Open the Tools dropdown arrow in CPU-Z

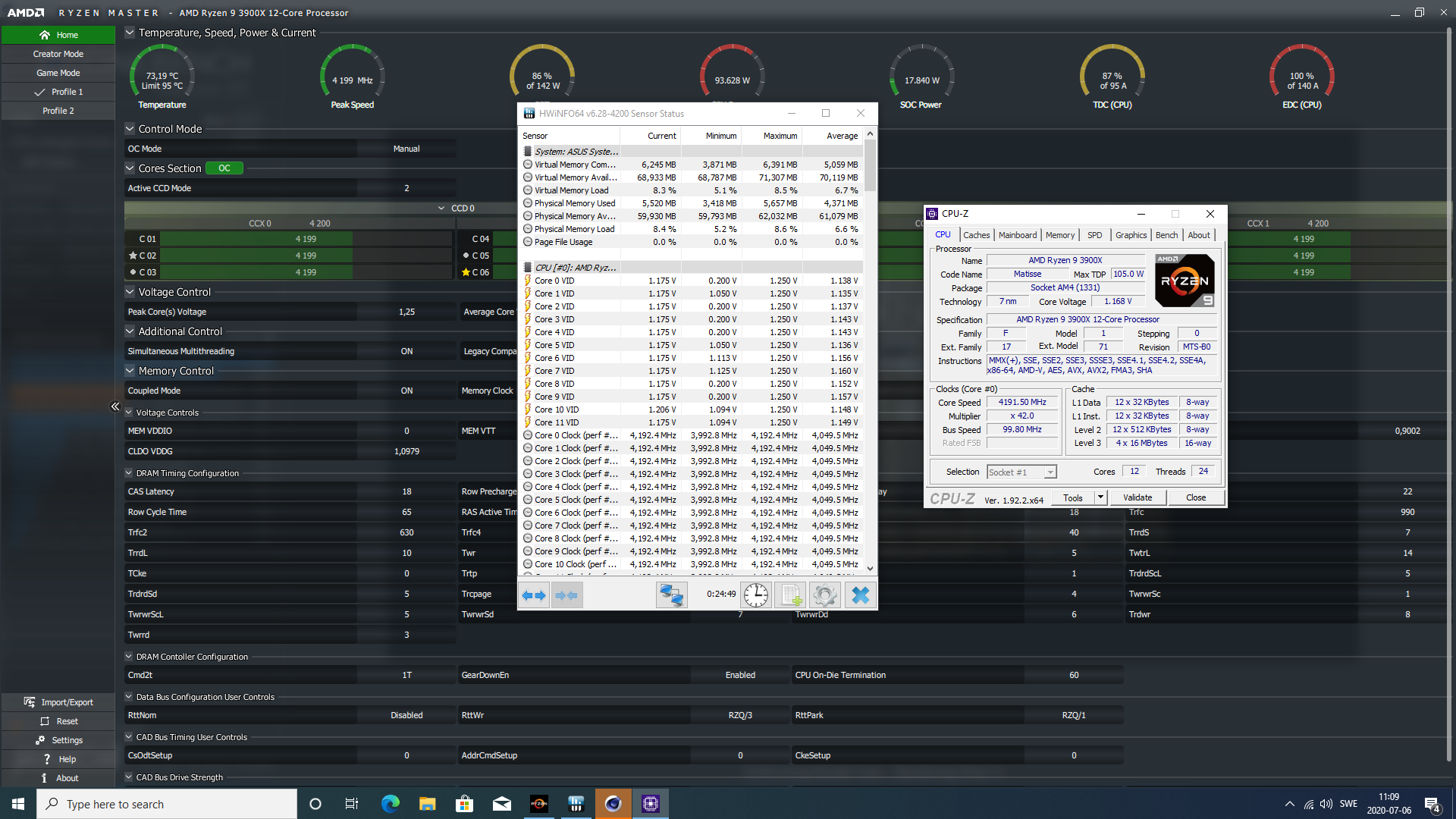pos(1100,497)
